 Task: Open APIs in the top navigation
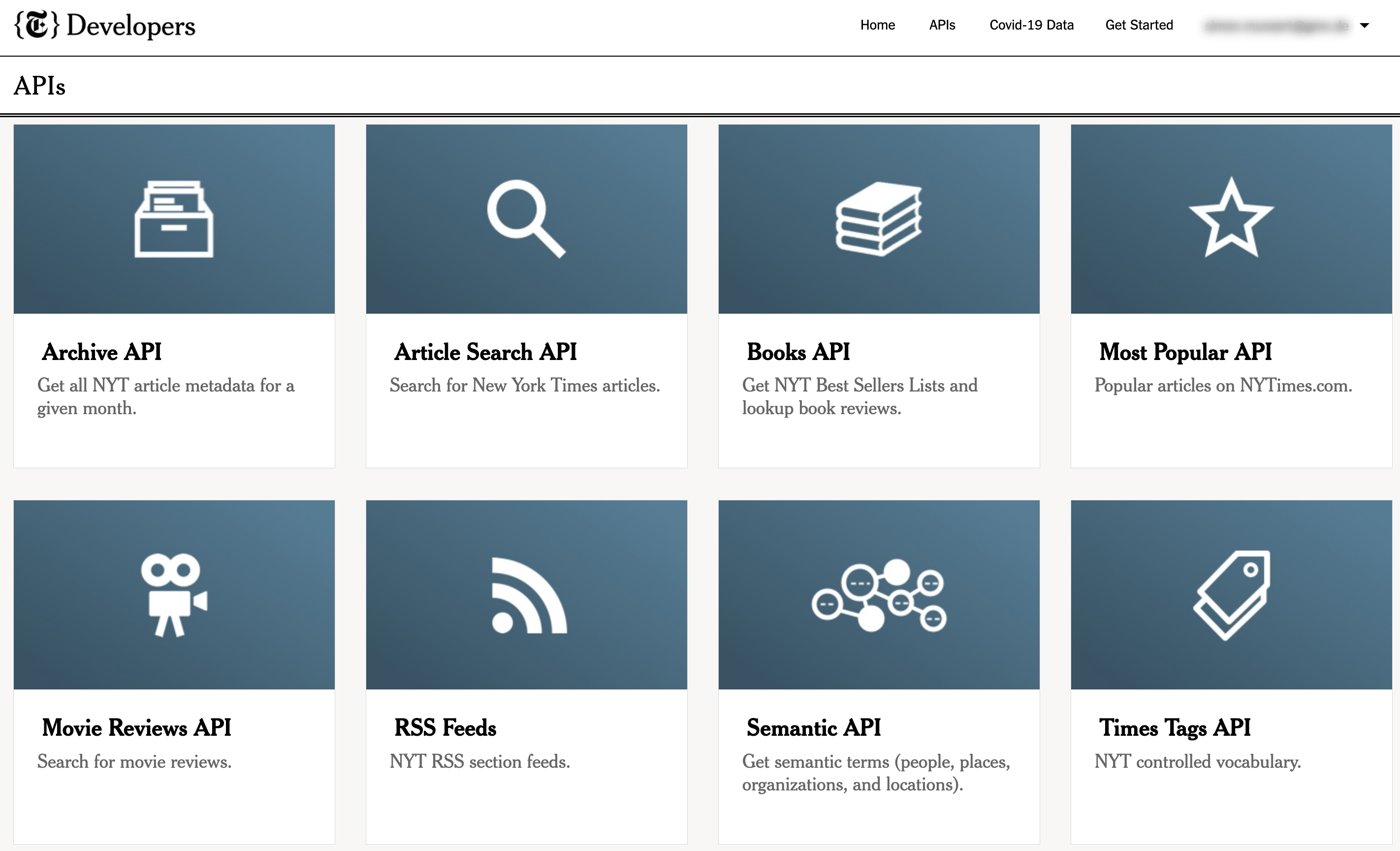point(942,25)
